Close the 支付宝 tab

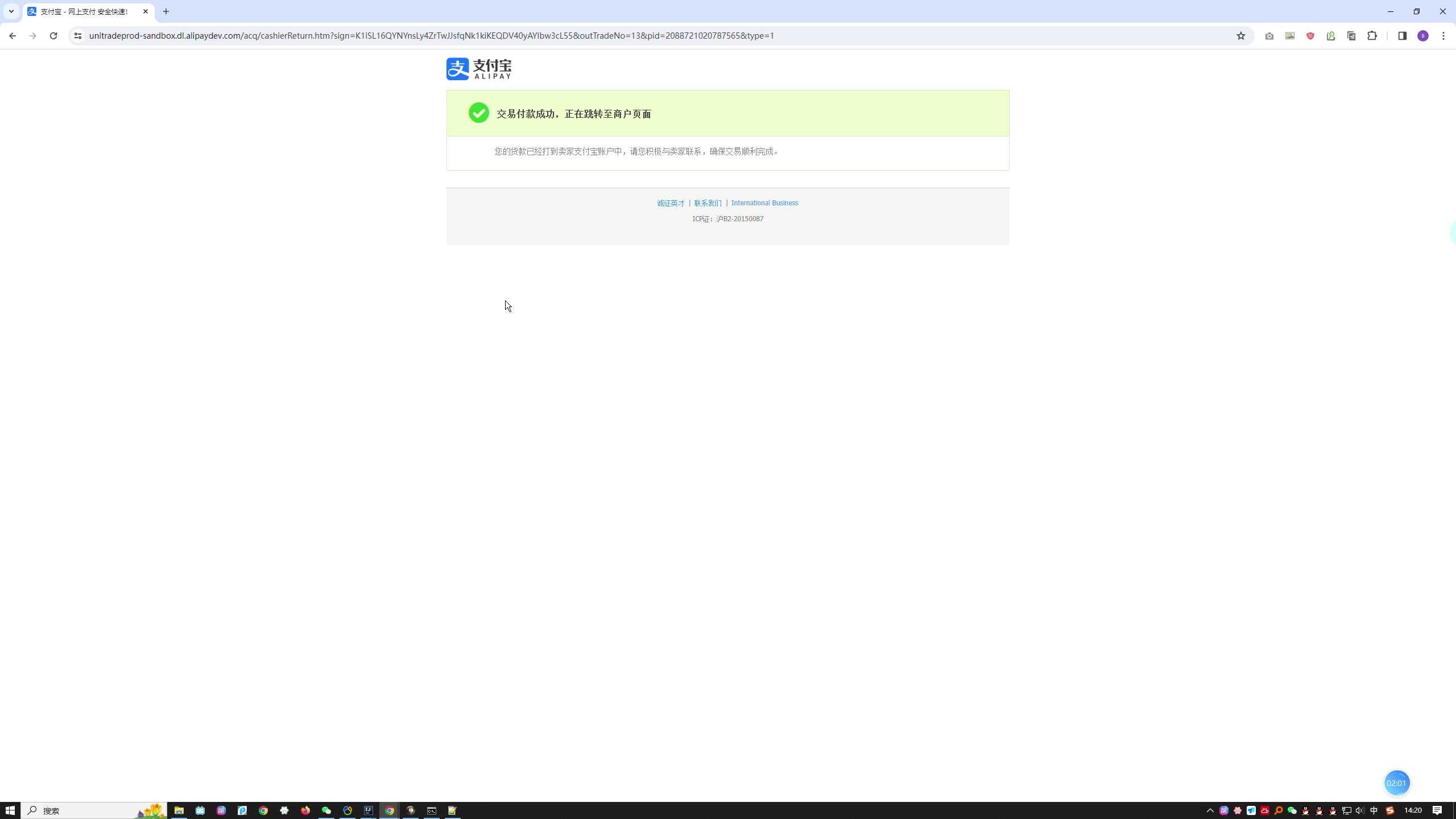point(146,11)
